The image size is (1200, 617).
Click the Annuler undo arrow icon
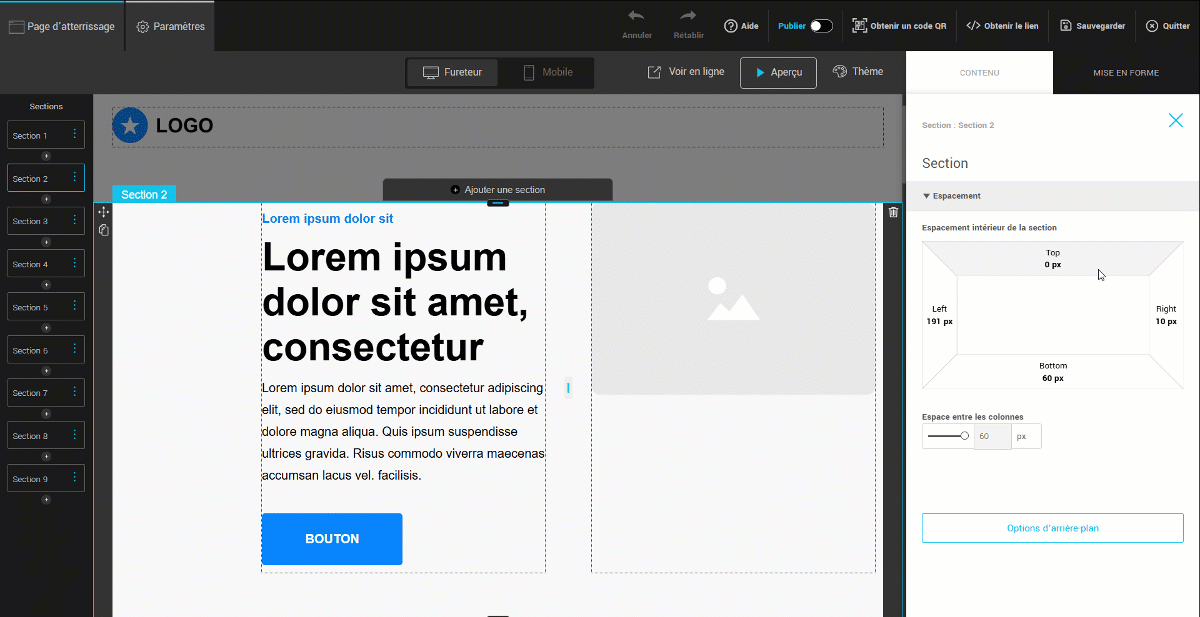pos(636,16)
